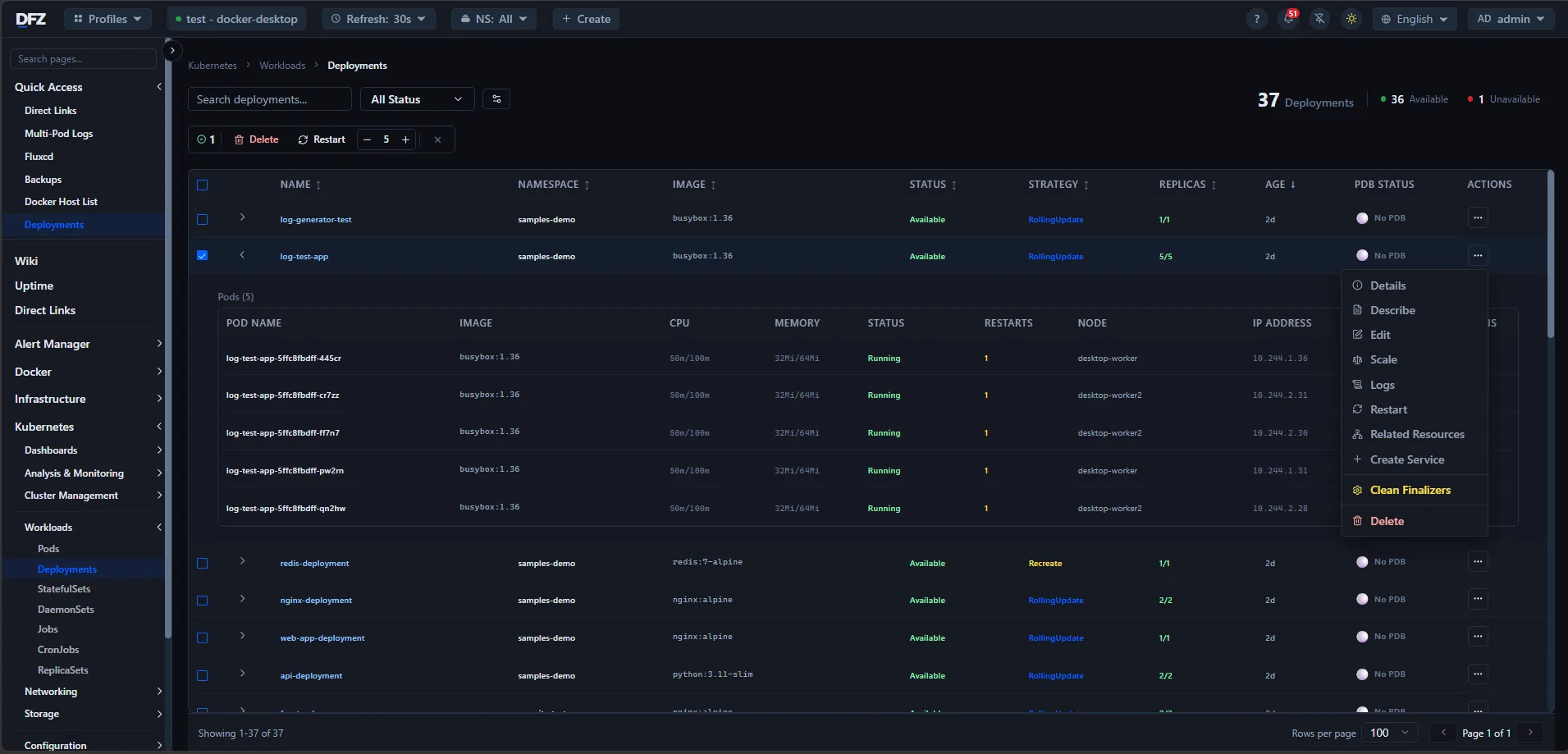Open the actions ellipsis for redis-deployment

click(x=1478, y=562)
